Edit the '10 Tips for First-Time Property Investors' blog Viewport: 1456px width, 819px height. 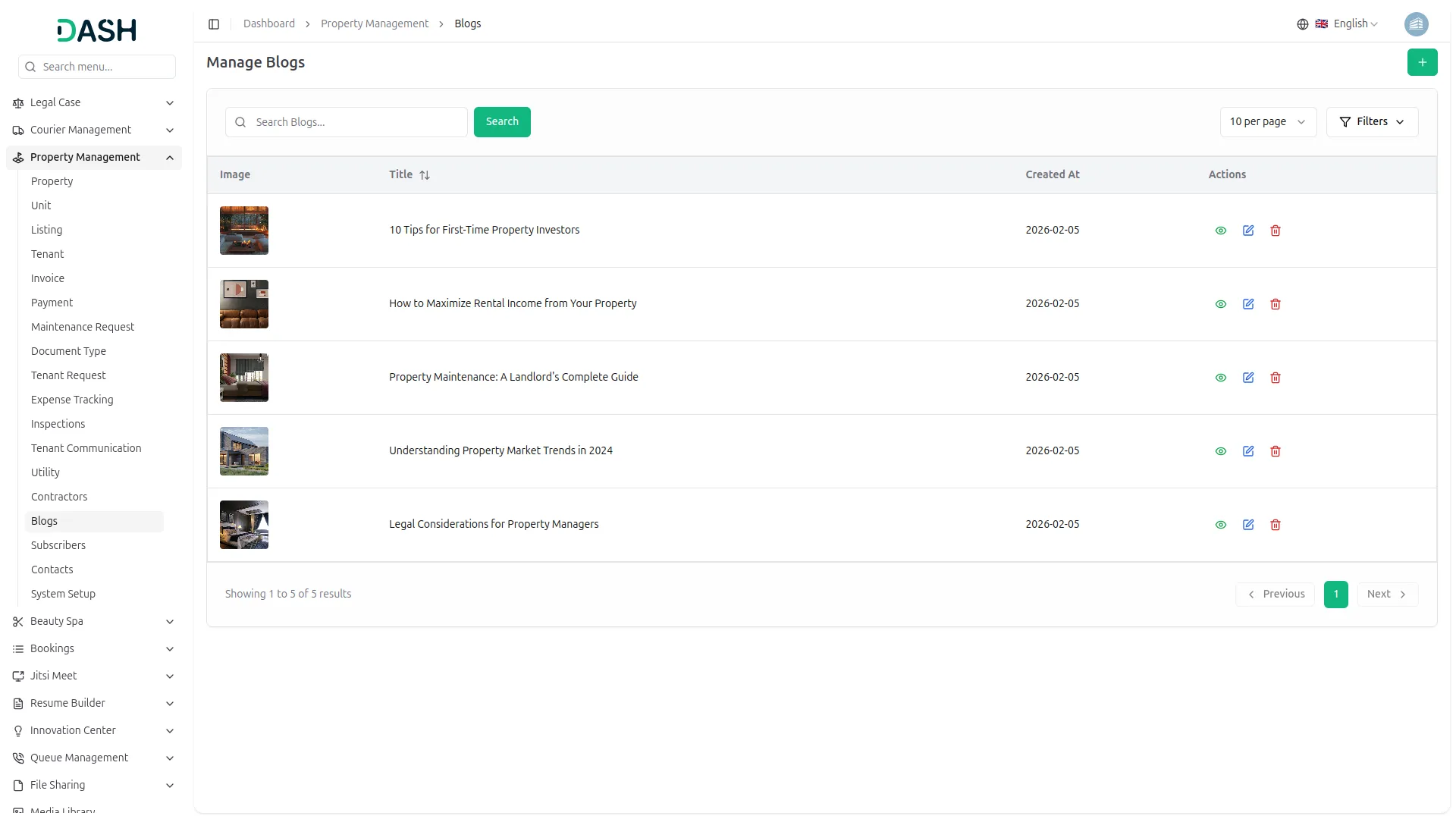[1248, 231]
